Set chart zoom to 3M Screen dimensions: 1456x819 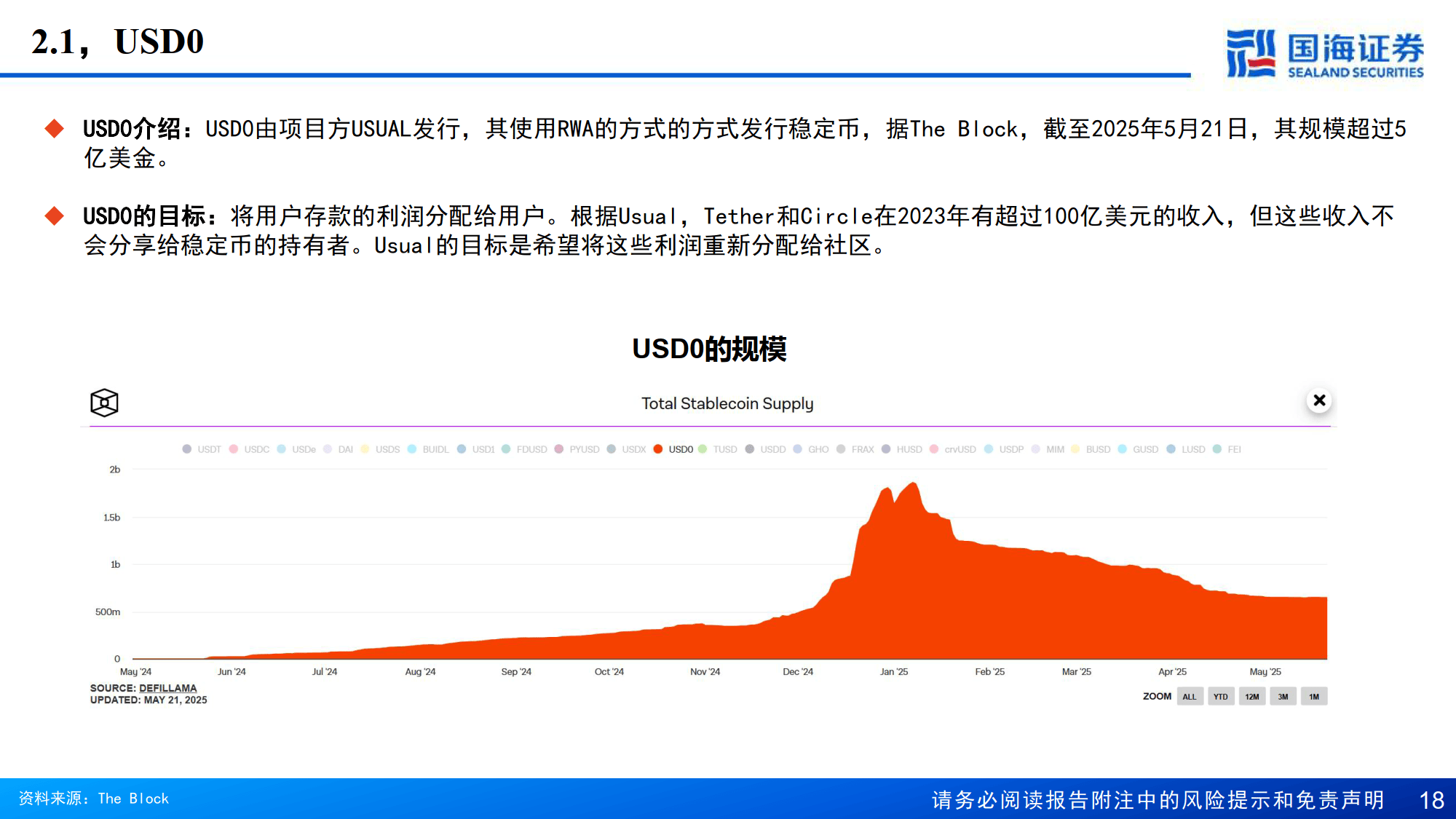pos(1283,697)
